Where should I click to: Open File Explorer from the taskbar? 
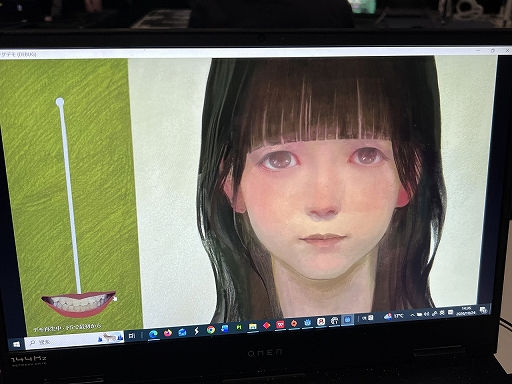tap(253, 326)
